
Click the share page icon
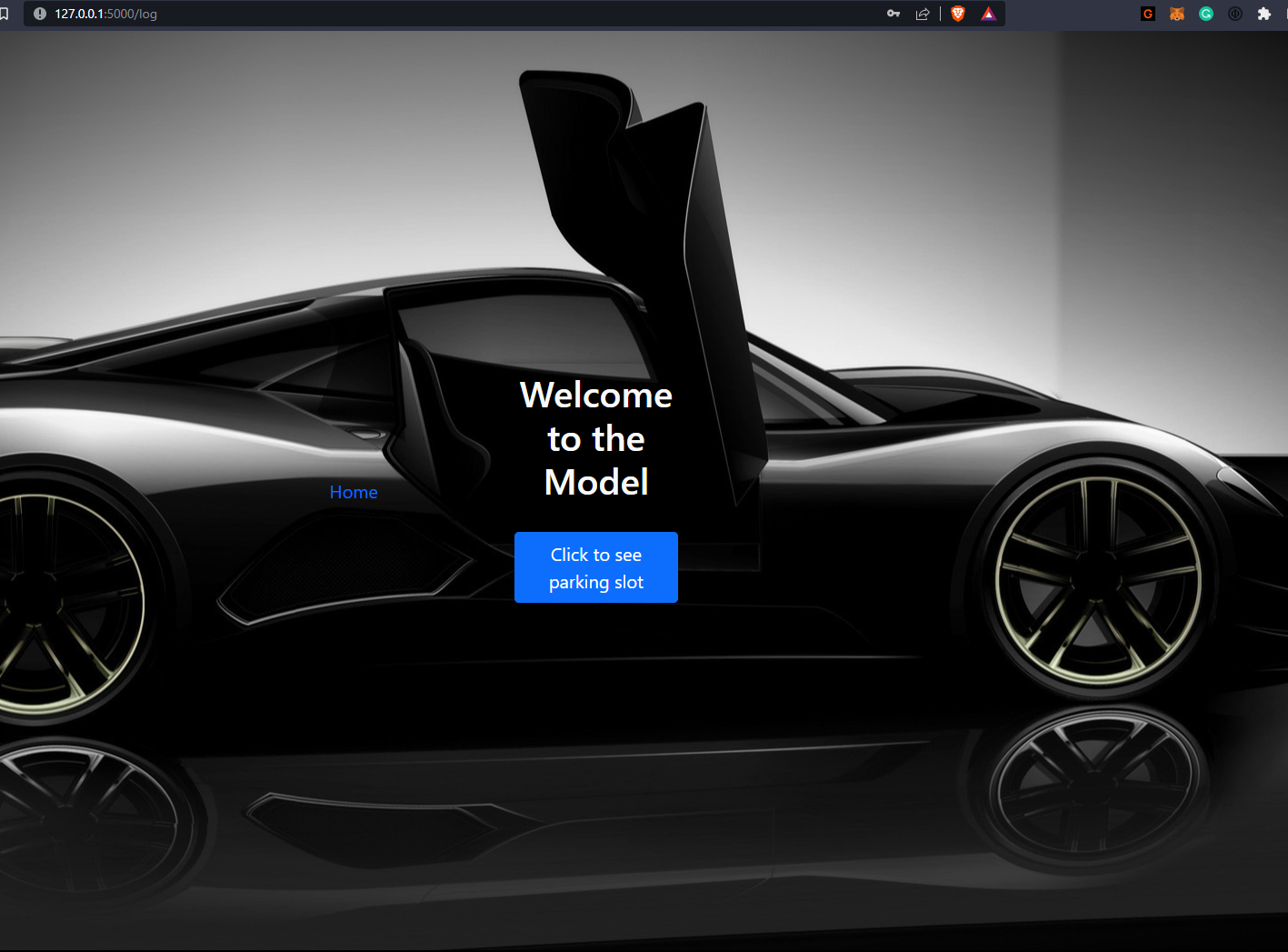(923, 14)
